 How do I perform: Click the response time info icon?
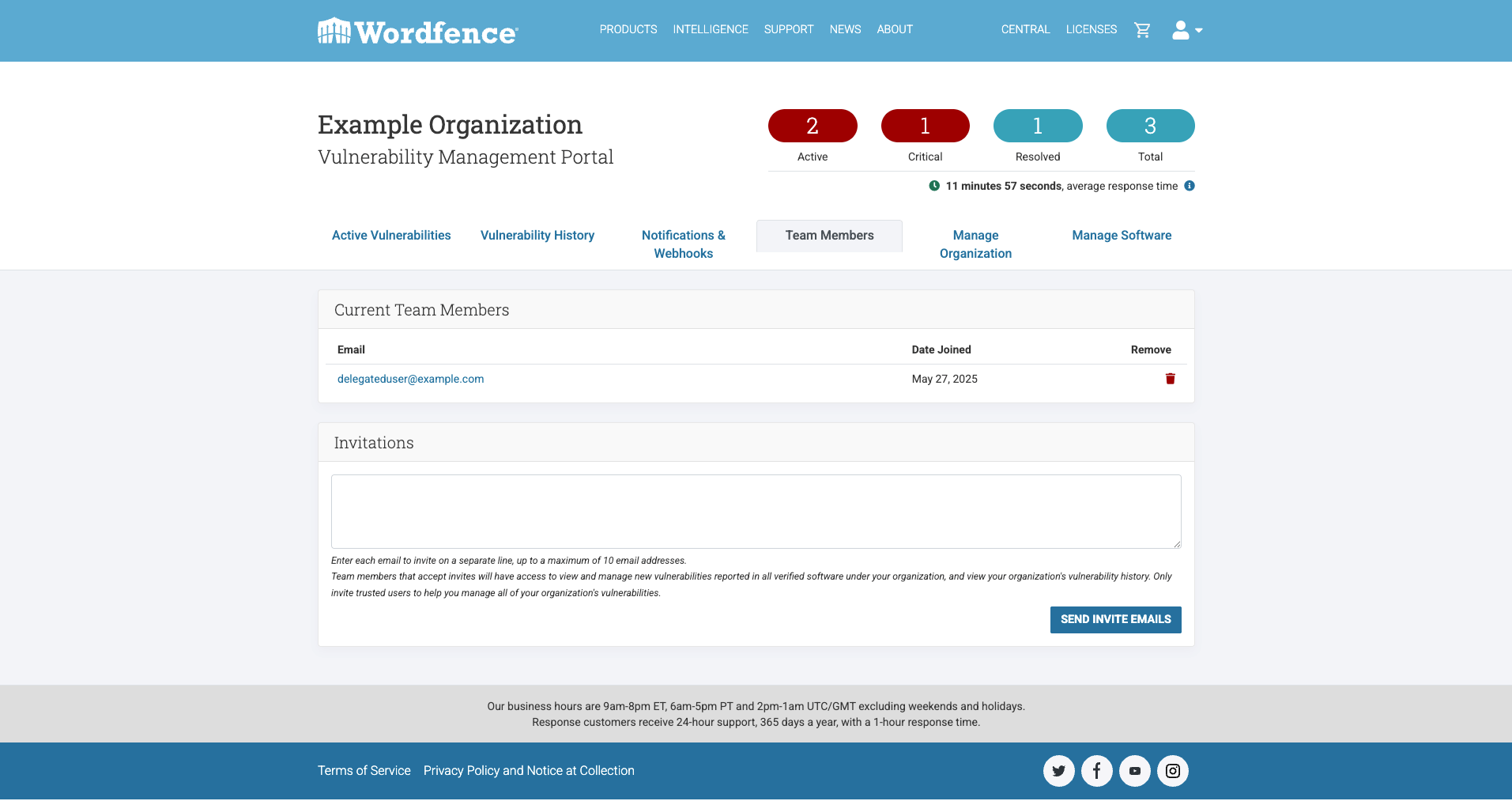(x=1189, y=186)
